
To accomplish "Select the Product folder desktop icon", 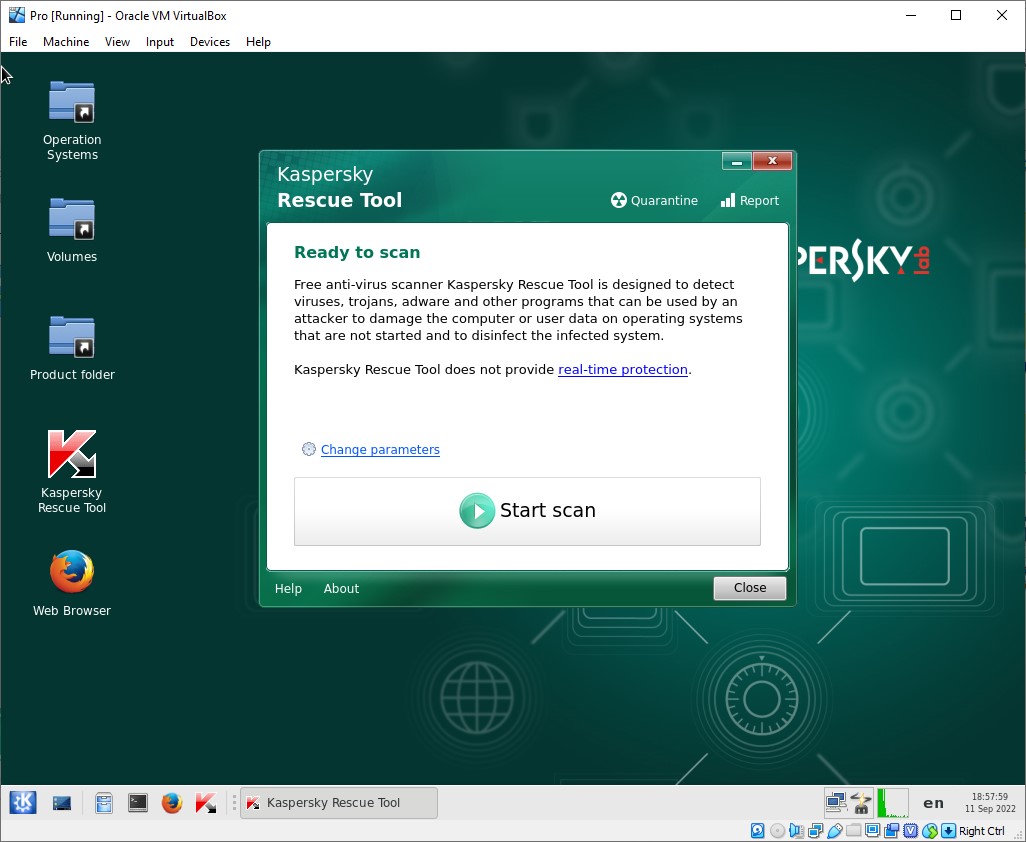I will click(x=72, y=347).
